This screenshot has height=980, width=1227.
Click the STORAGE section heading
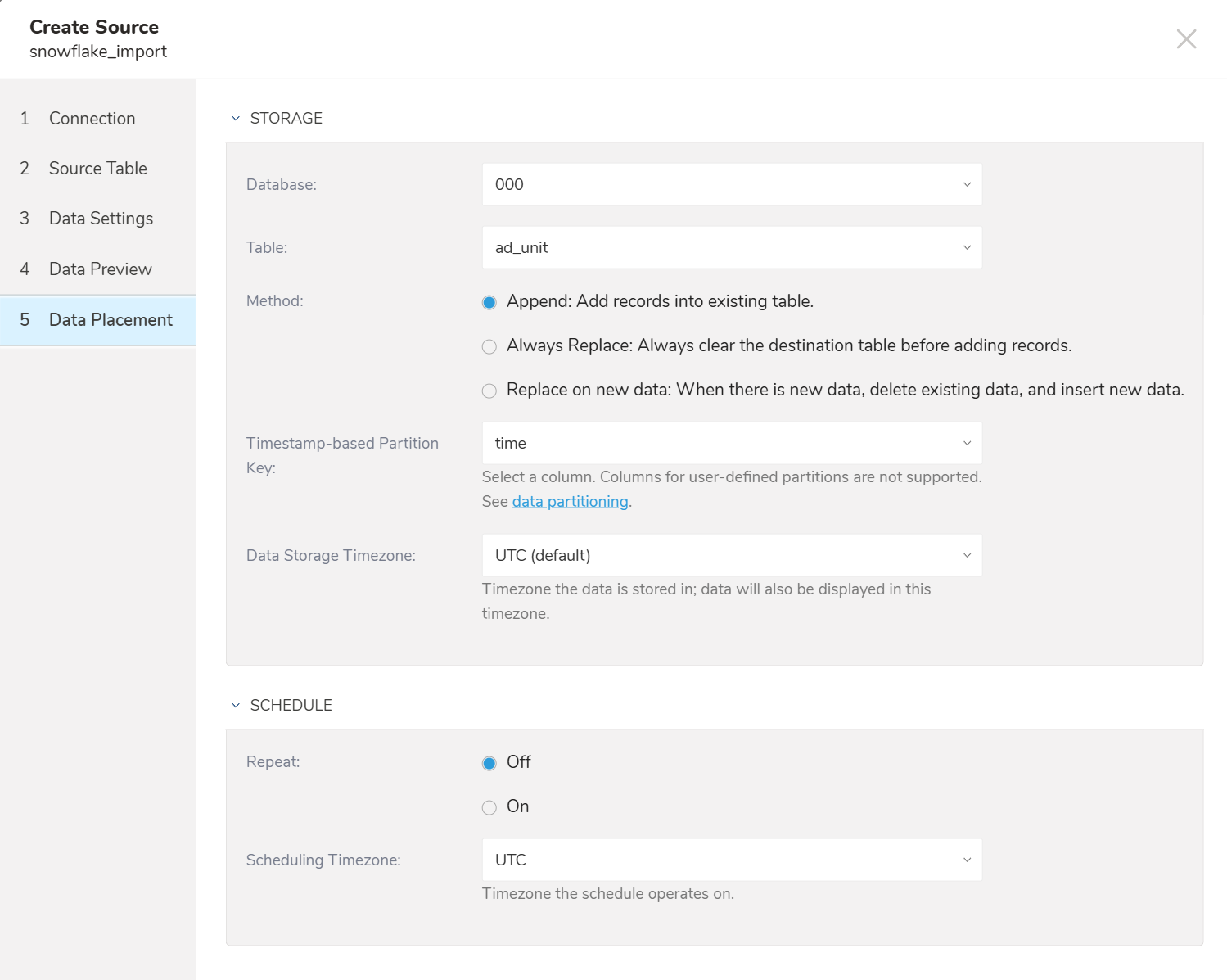click(286, 119)
